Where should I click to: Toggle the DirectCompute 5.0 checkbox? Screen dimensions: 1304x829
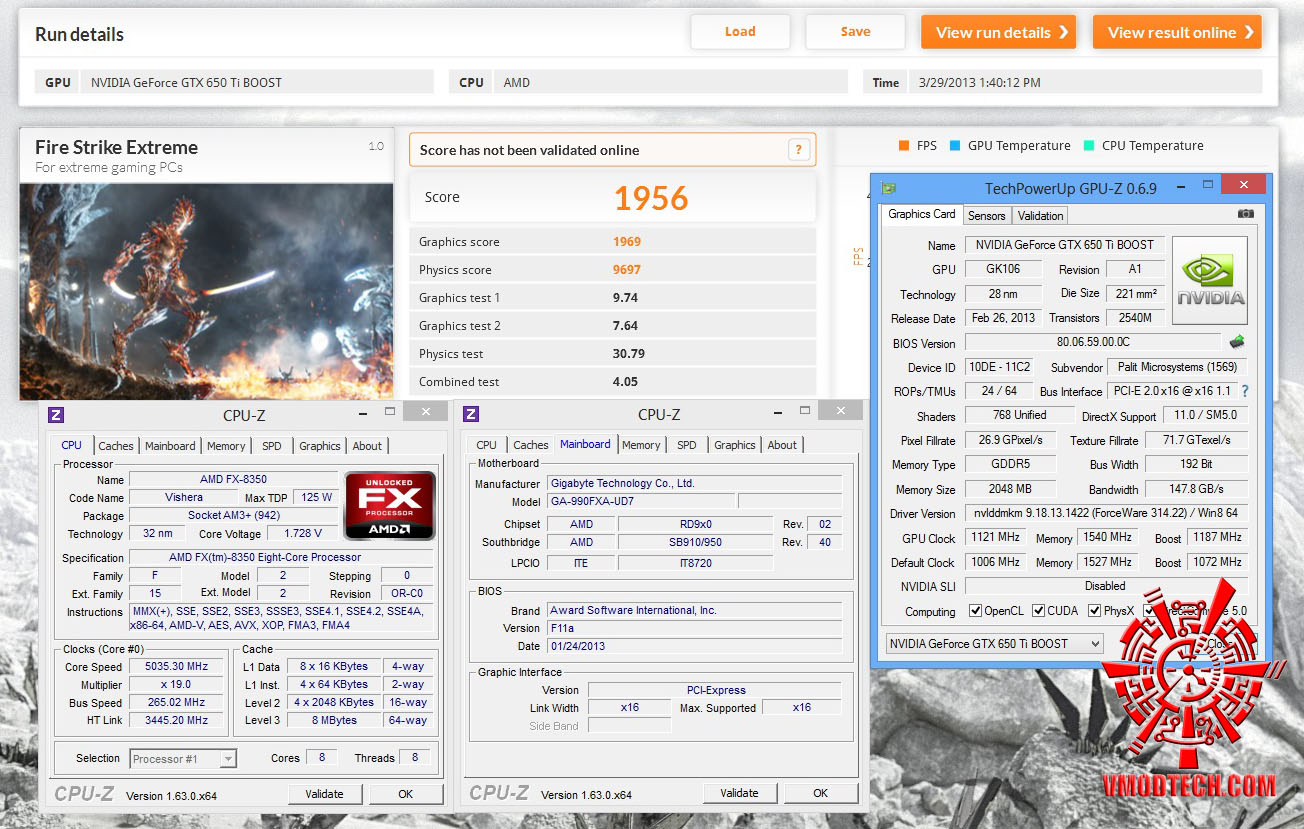coord(1151,611)
